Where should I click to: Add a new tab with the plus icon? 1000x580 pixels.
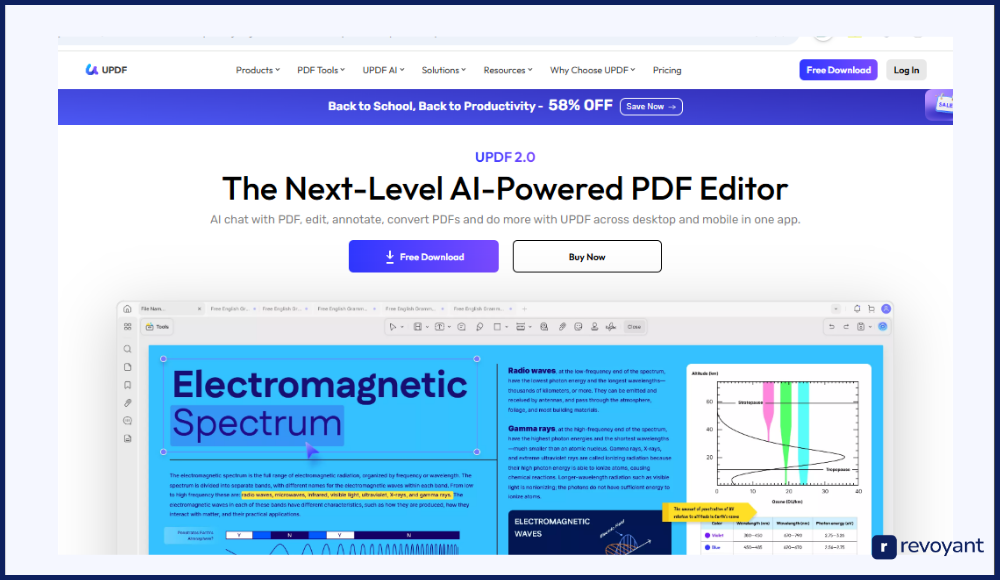pos(525,309)
